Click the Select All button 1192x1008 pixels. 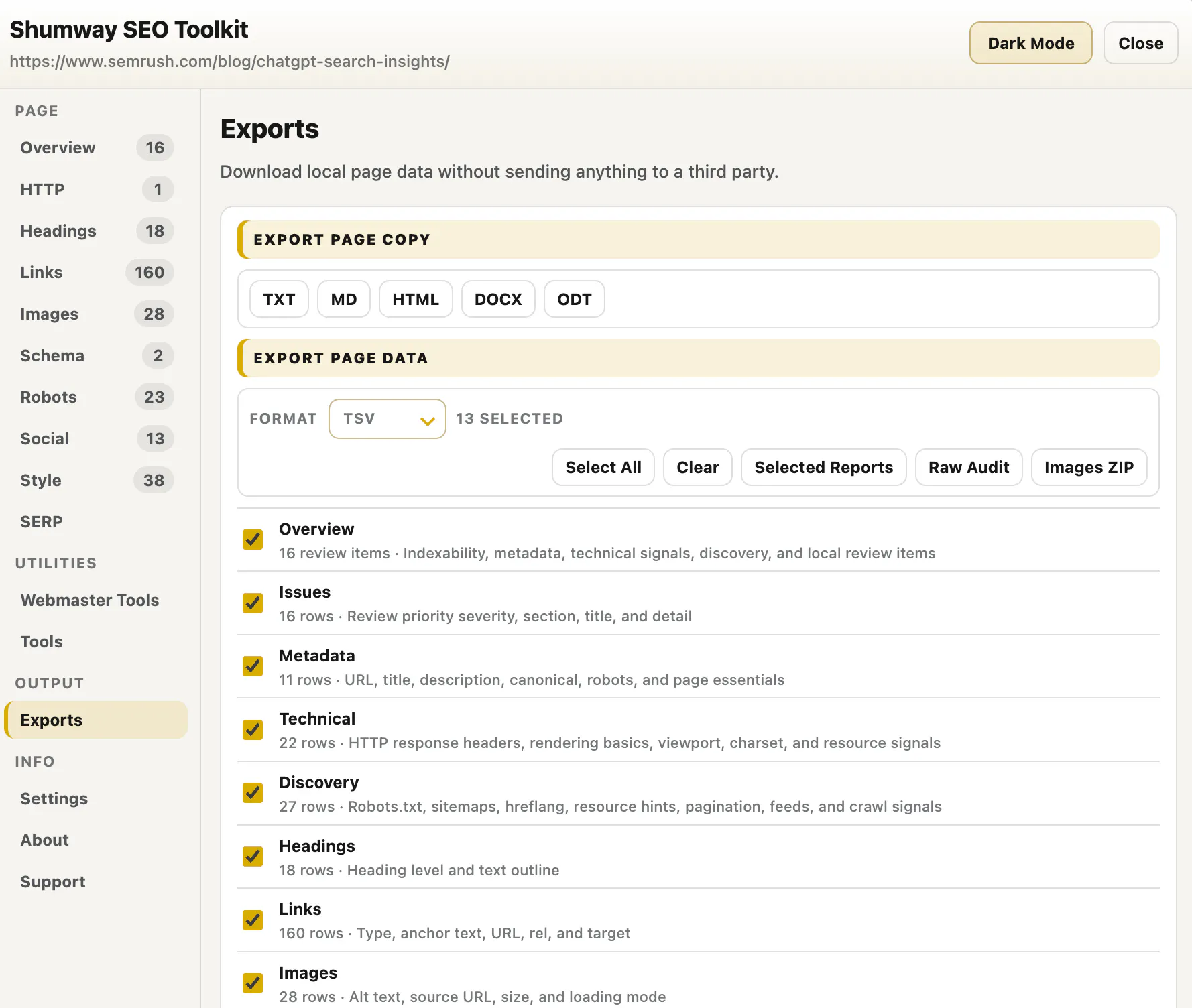pyautogui.click(x=603, y=467)
